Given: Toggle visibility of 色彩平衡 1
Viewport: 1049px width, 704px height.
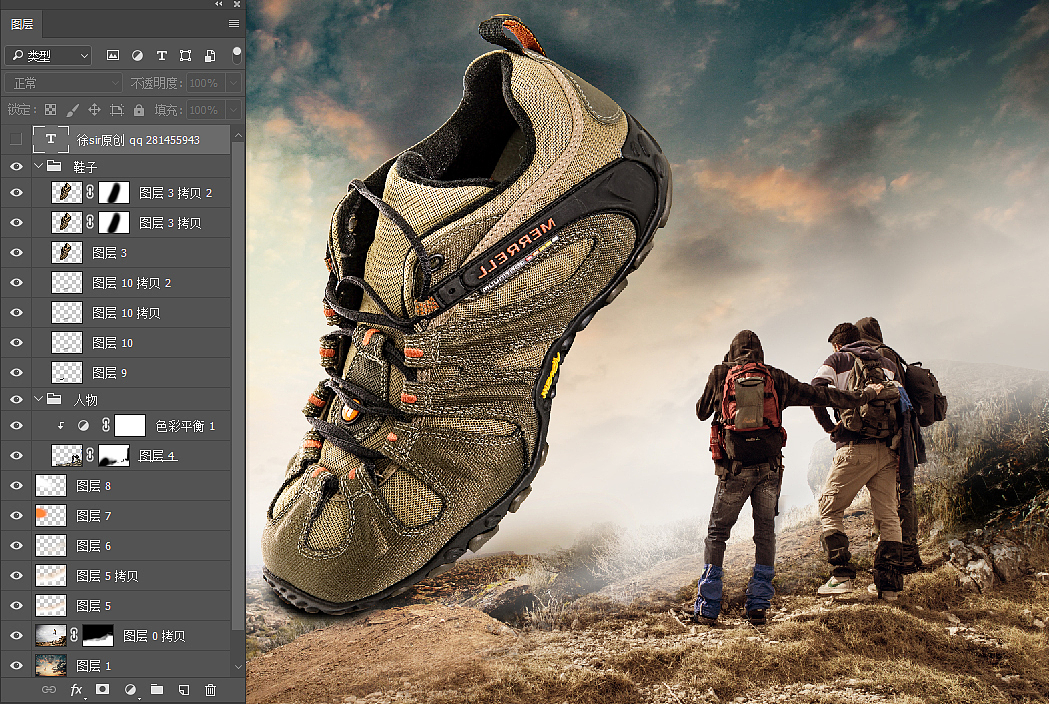Looking at the screenshot, I should point(16,426).
